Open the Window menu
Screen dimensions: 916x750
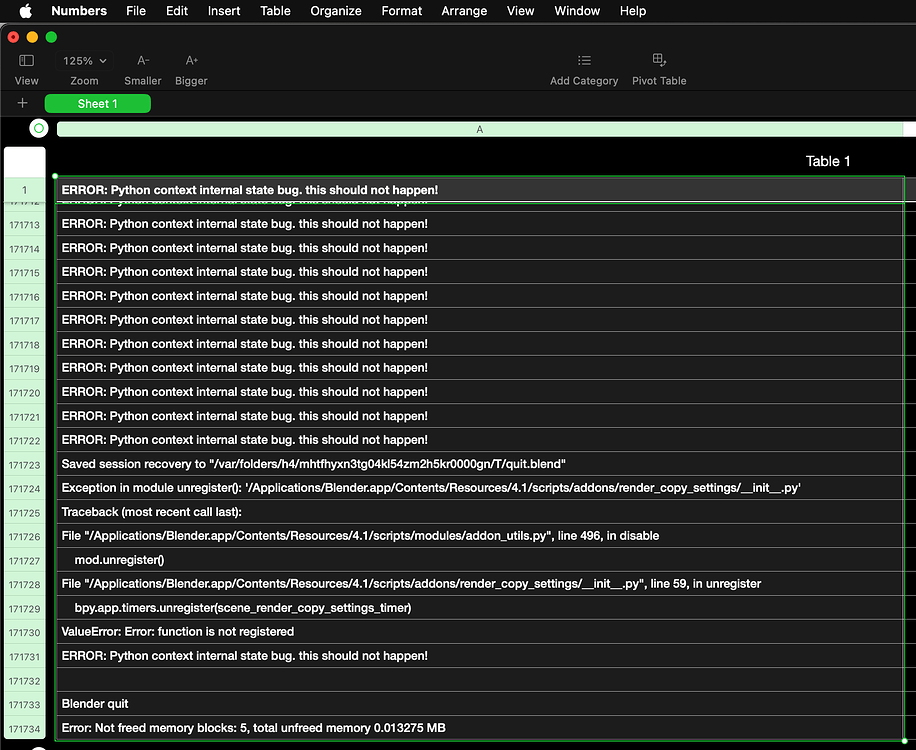pyautogui.click(x=577, y=11)
